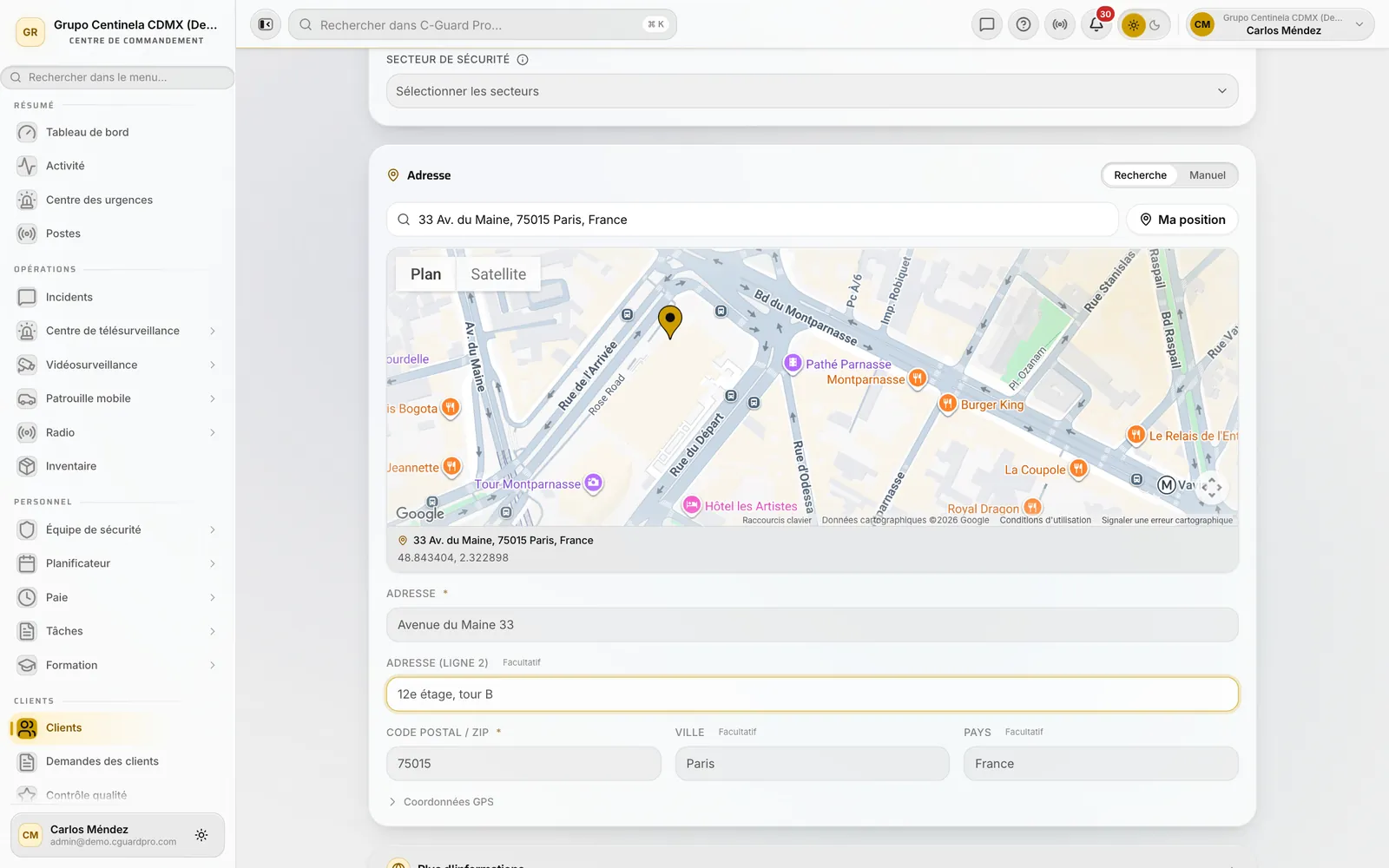Click the Inventaire box icon
This screenshot has height=868, width=1389.
click(x=27, y=466)
